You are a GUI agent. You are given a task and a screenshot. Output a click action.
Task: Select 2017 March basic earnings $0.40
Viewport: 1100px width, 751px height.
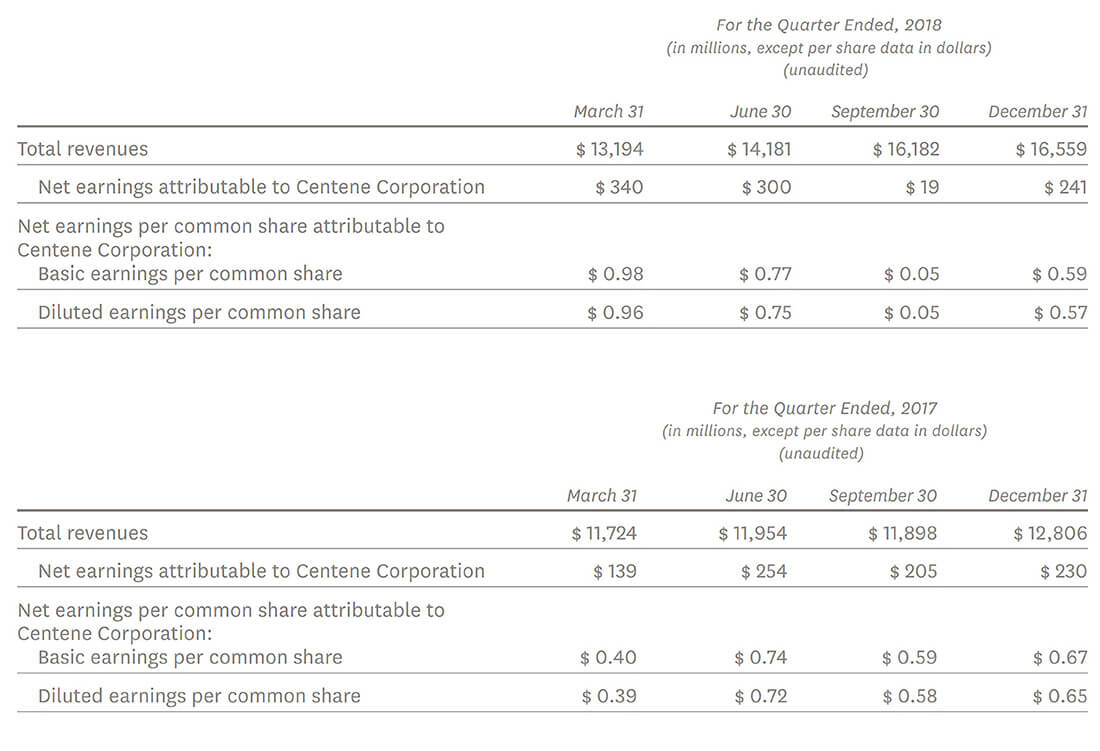tap(608, 657)
